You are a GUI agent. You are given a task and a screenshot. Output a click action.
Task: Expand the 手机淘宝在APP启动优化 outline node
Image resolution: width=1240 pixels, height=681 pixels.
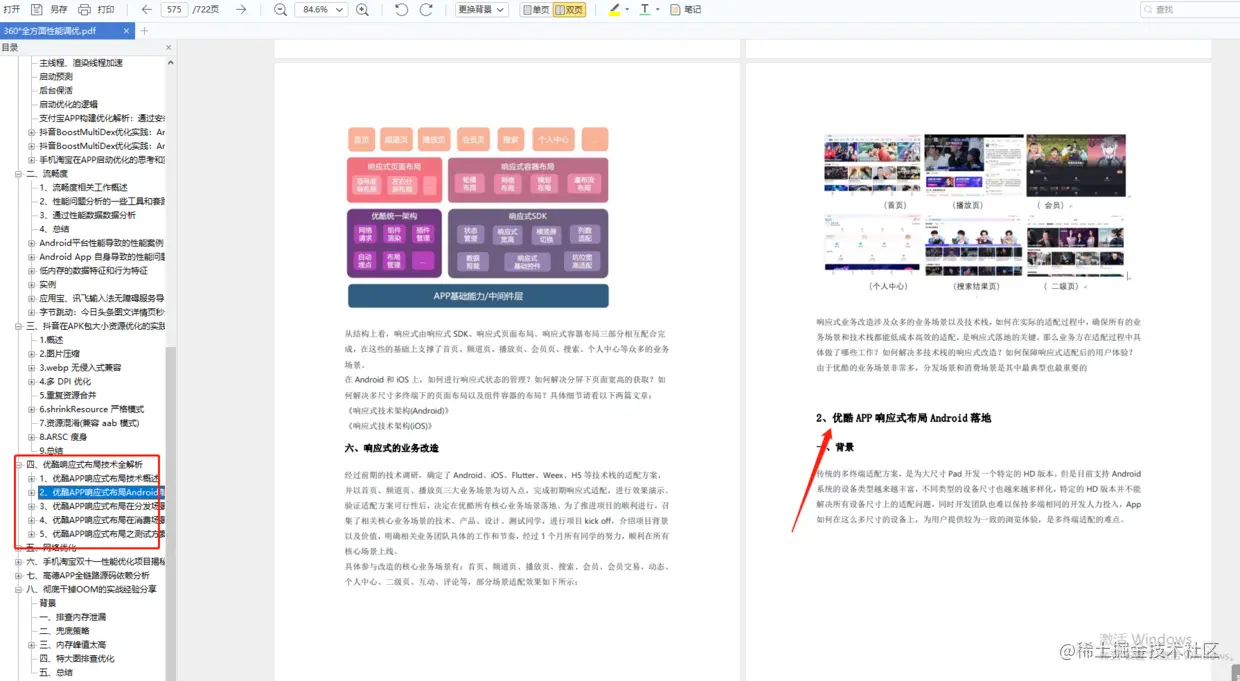pos(31,160)
